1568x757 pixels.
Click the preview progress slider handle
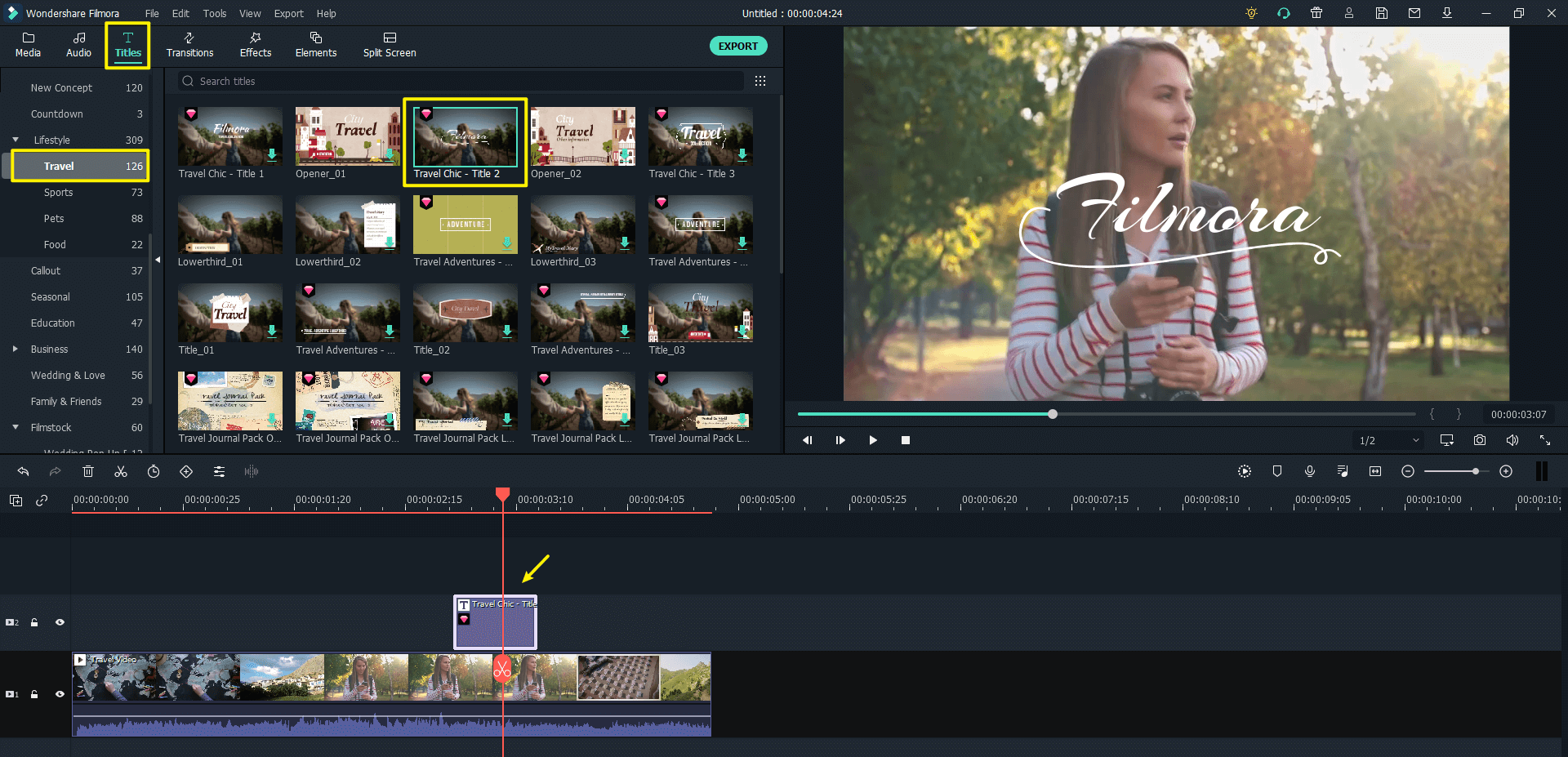[1053, 414]
